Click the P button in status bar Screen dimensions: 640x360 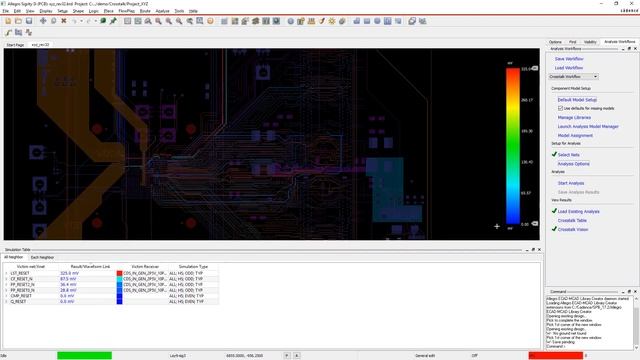(x=287, y=356)
